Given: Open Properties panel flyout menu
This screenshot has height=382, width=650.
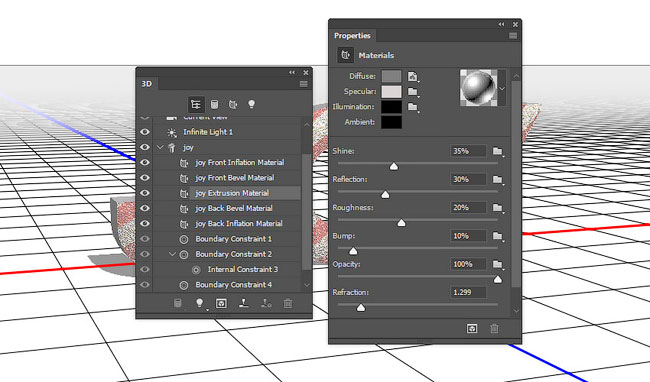Looking at the screenshot, I should [513, 36].
